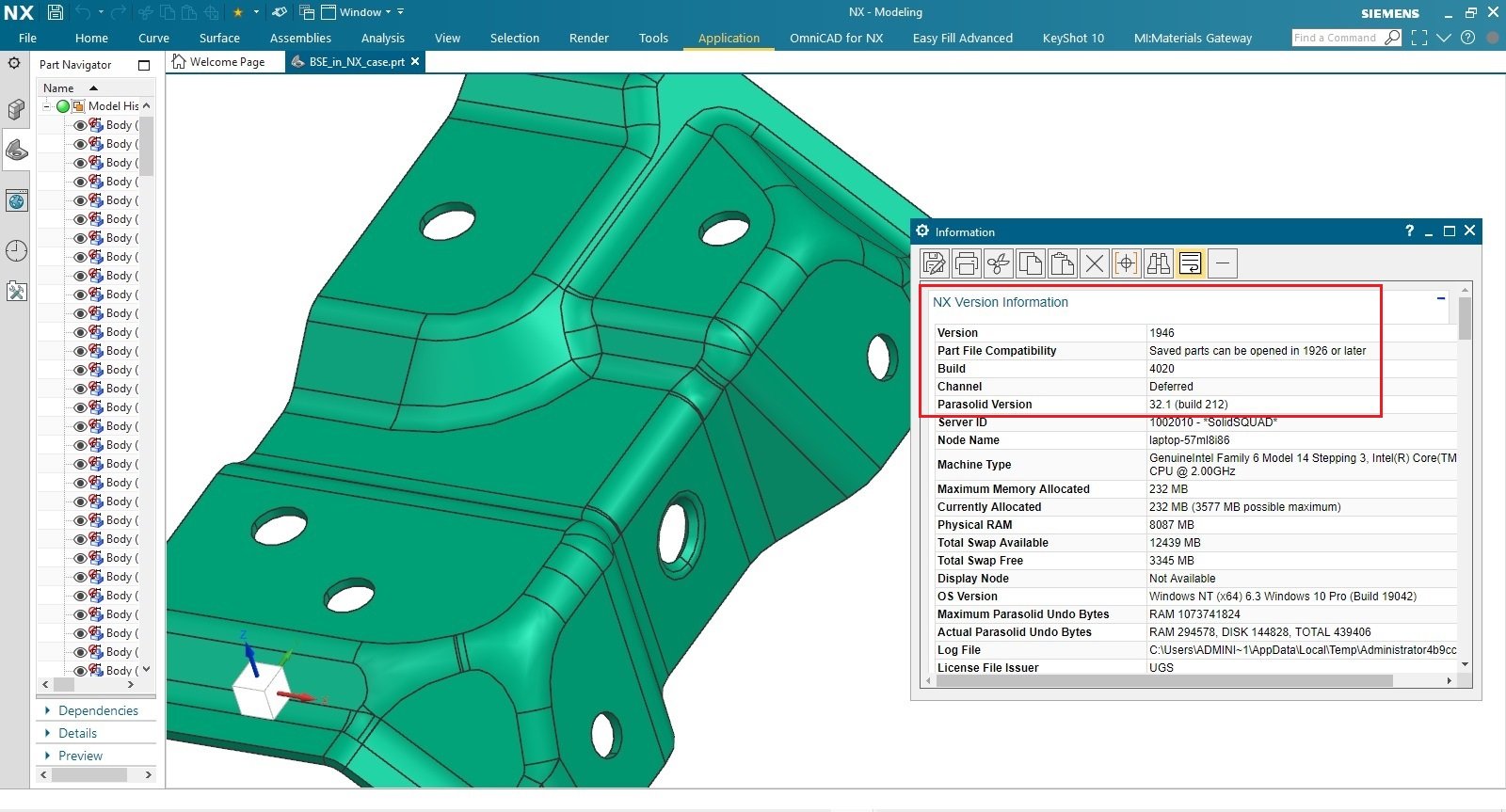Viewport: 1506px width, 812px height.
Task: Click the Copy icon in Information window
Action: (x=1031, y=263)
